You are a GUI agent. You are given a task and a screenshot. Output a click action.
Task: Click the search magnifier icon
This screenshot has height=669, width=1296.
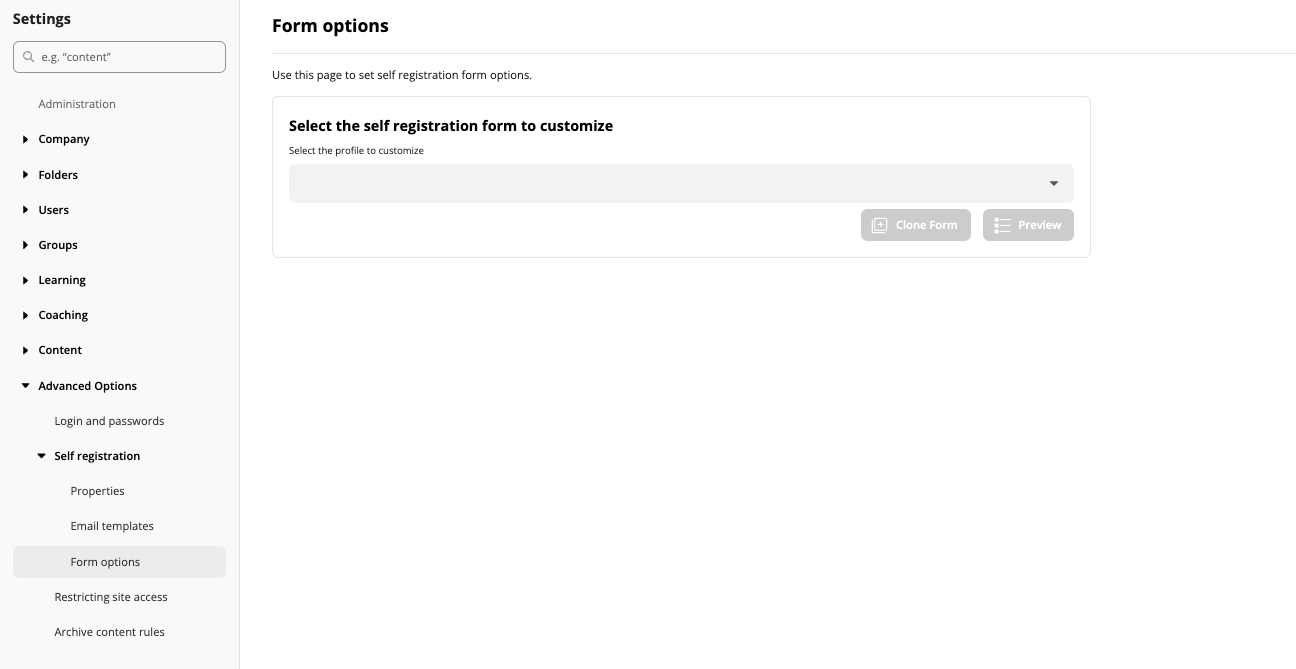[28, 57]
